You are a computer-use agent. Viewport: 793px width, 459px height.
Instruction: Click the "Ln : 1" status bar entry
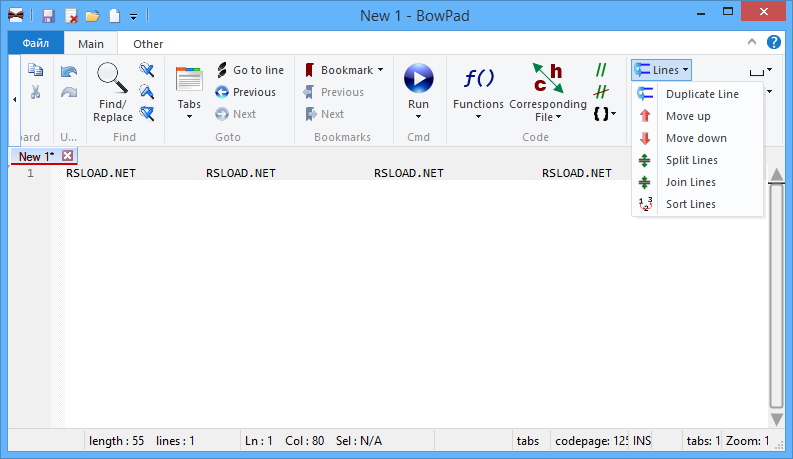(258, 441)
